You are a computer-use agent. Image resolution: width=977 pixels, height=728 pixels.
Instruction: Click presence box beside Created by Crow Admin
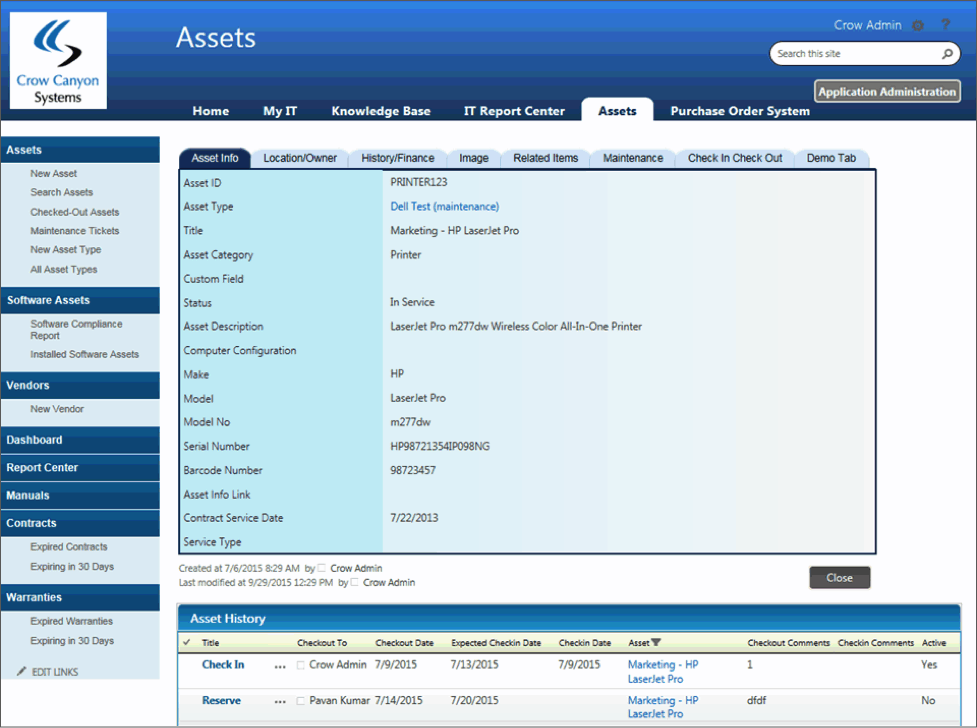point(322,568)
